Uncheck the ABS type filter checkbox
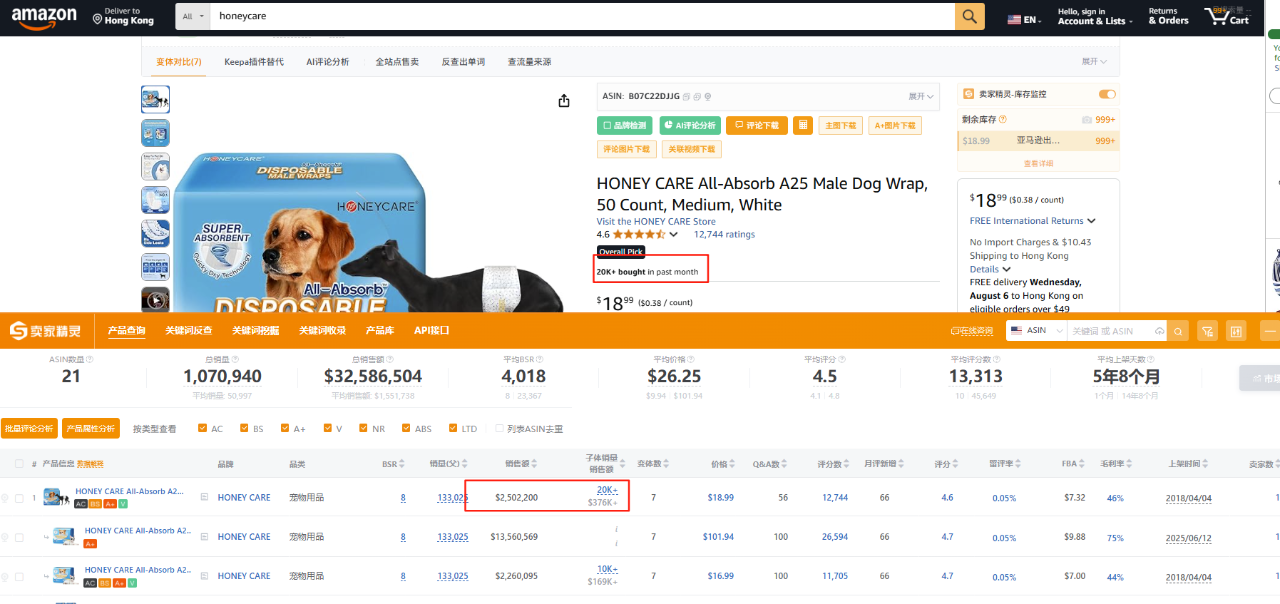Viewport: 1280px width, 604px height. click(406, 429)
